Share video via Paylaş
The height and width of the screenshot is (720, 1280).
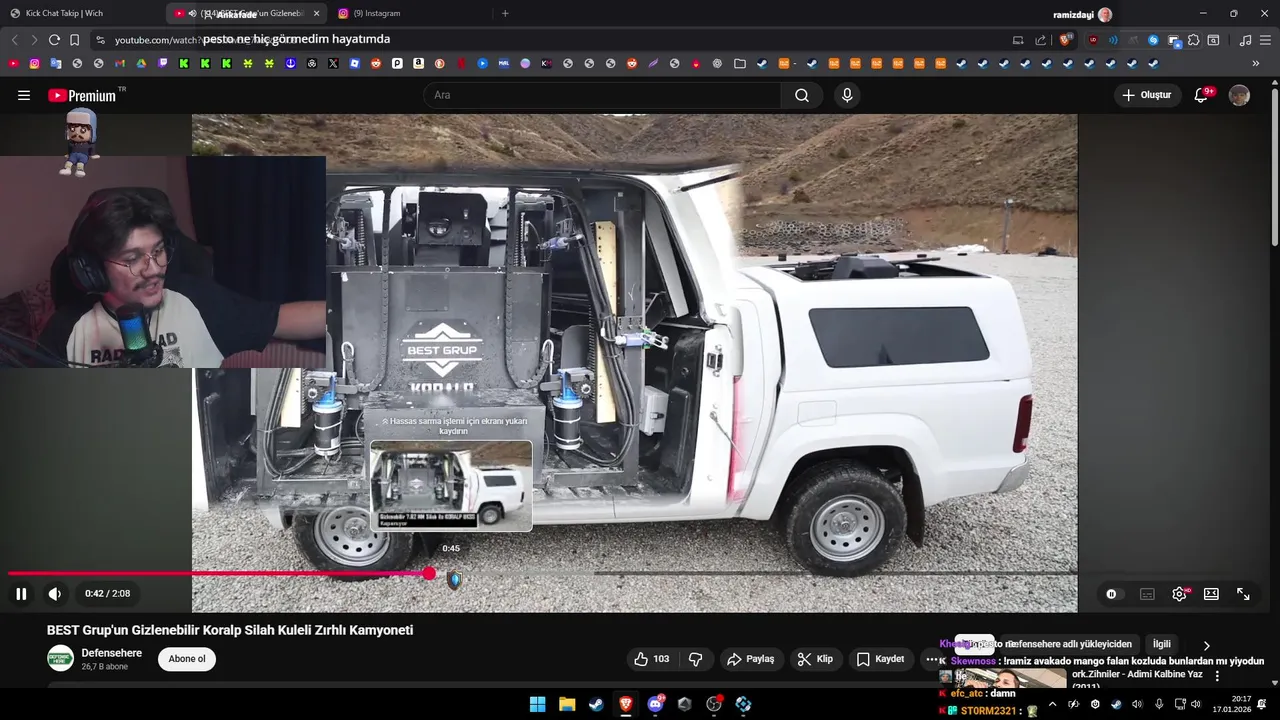tap(751, 659)
